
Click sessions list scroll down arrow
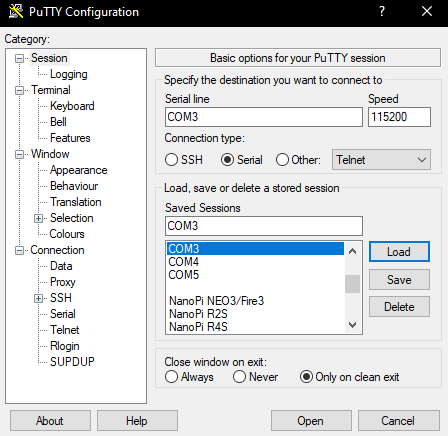(352, 324)
